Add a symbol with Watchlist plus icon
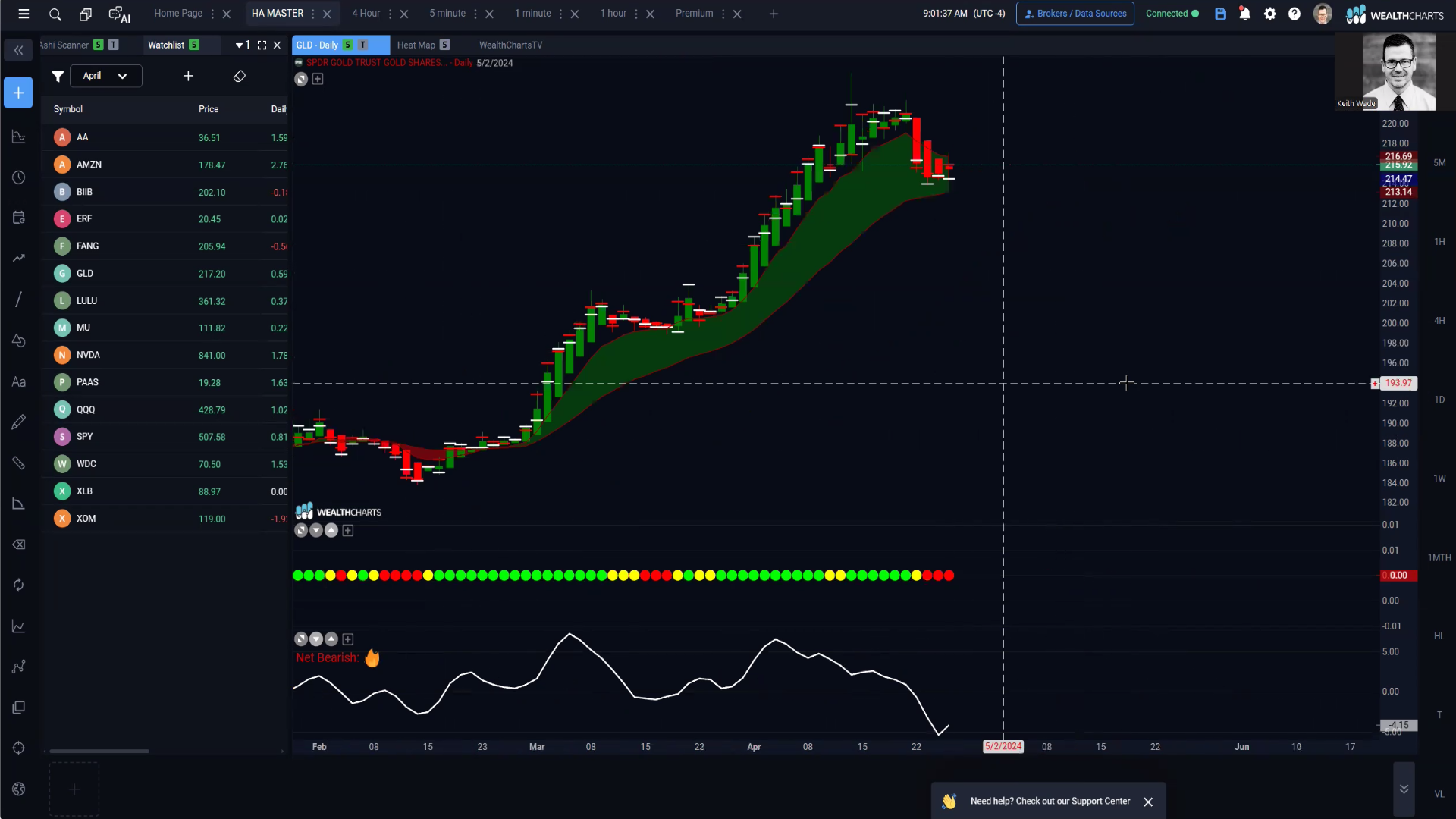The height and width of the screenshot is (819, 1456). [x=188, y=76]
